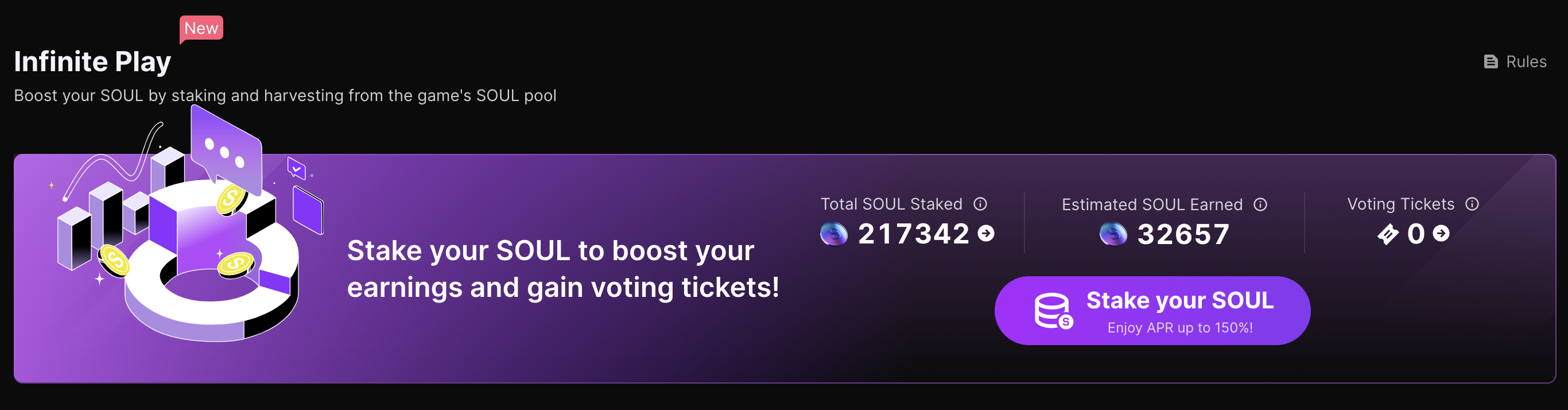Click the Estimated SOUL Earned value 32657
Screen dimensions: 1568x410
1184,234
